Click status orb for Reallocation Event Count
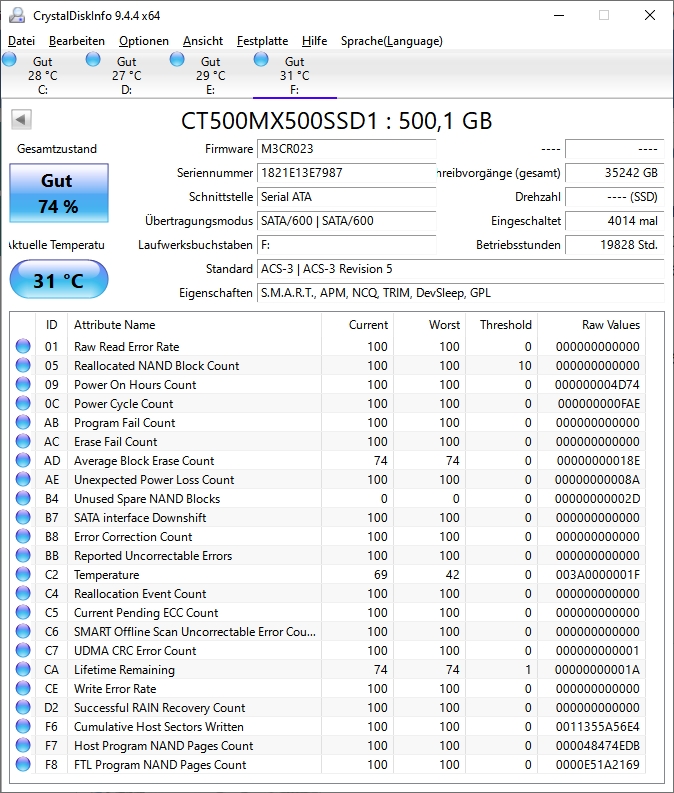This screenshot has width=674, height=793. click(x=23, y=593)
